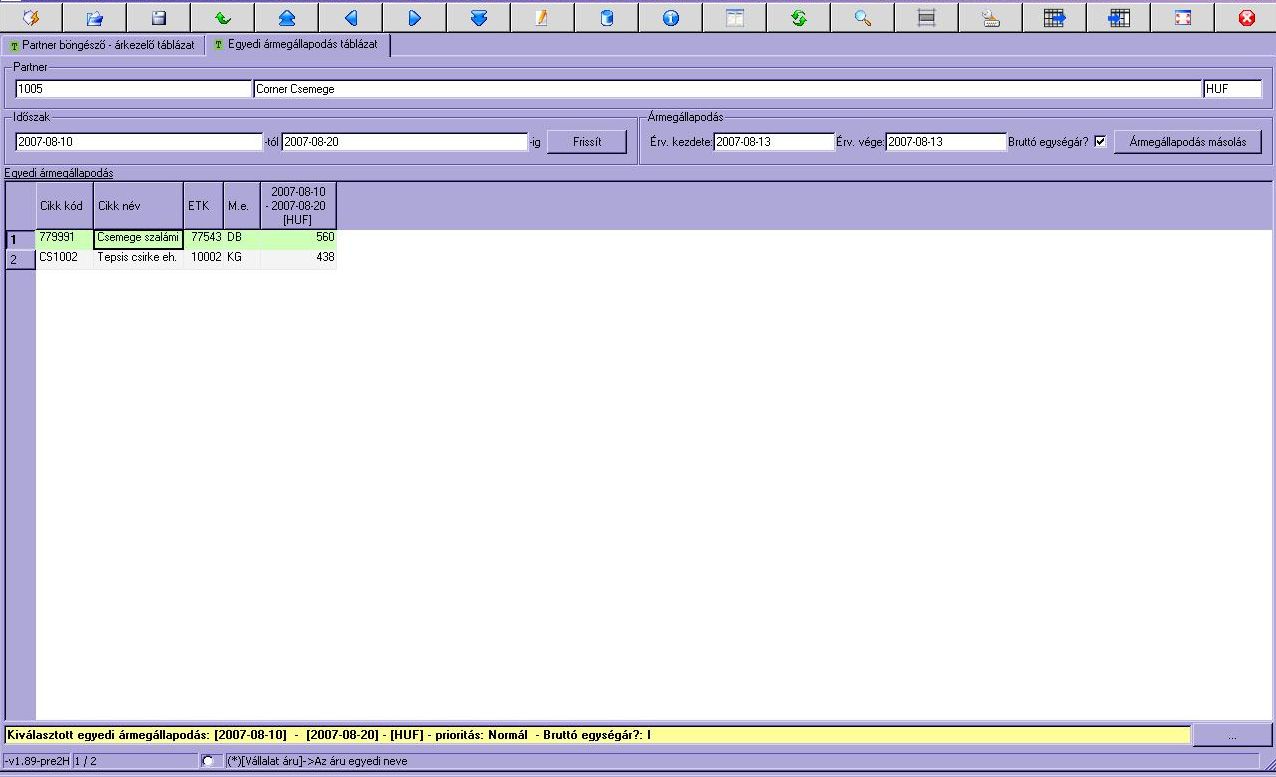Click the Frissít button
The image size is (1276, 777).
pyautogui.click(x=587, y=142)
